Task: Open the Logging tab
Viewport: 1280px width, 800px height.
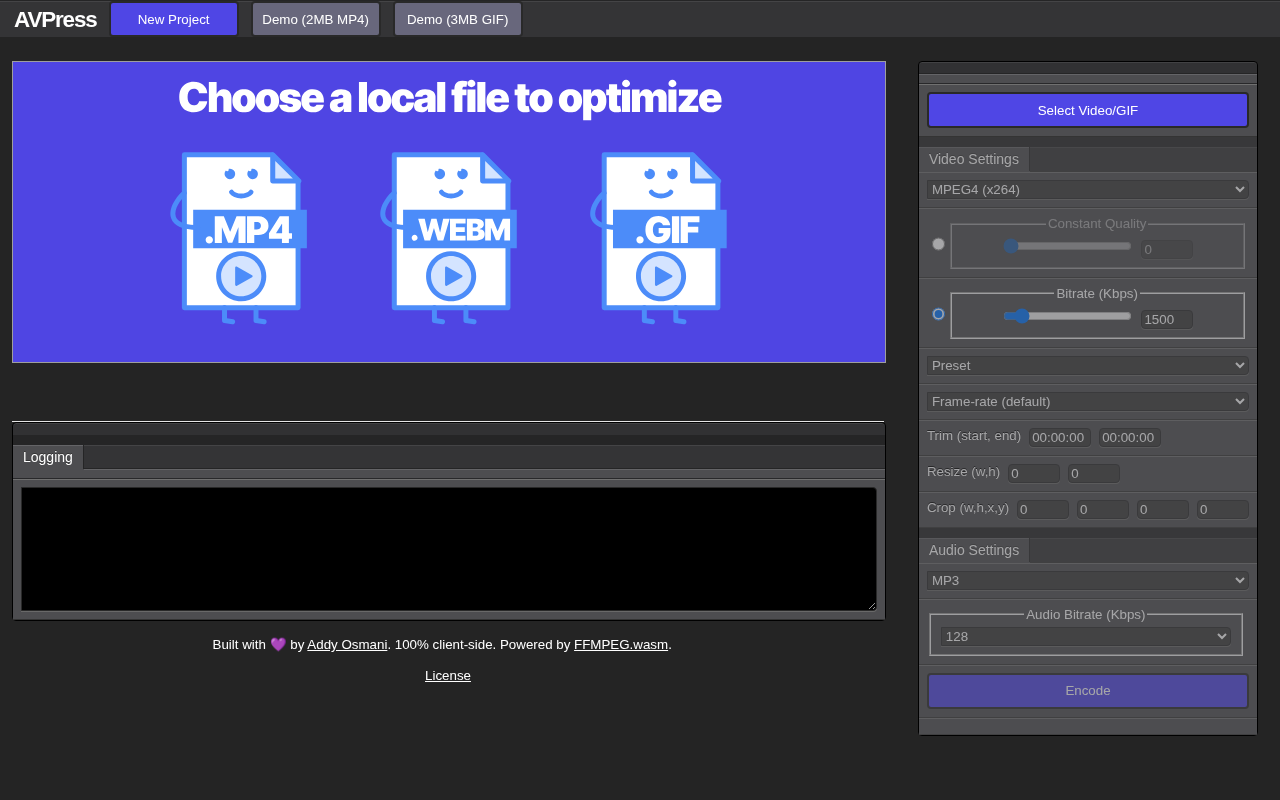Action: pos(48,457)
